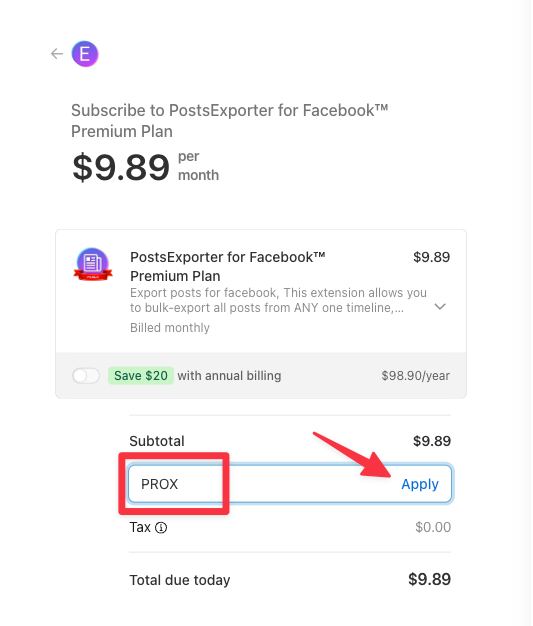533x626 pixels.
Task: Click the truncated product description text
Action: point(278,300)
